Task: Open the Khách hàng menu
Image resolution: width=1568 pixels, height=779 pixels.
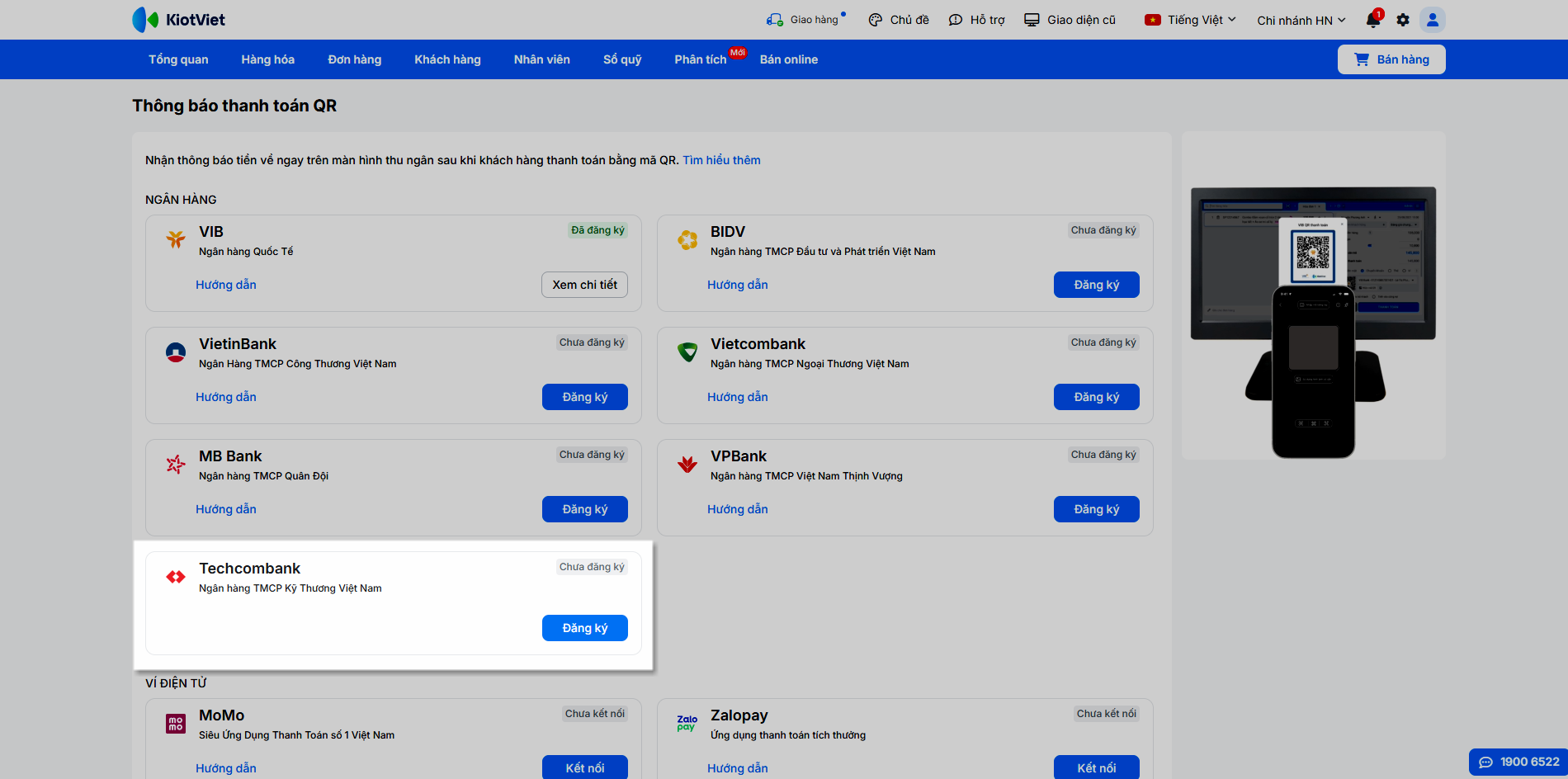Action: [x=448, y=59]
